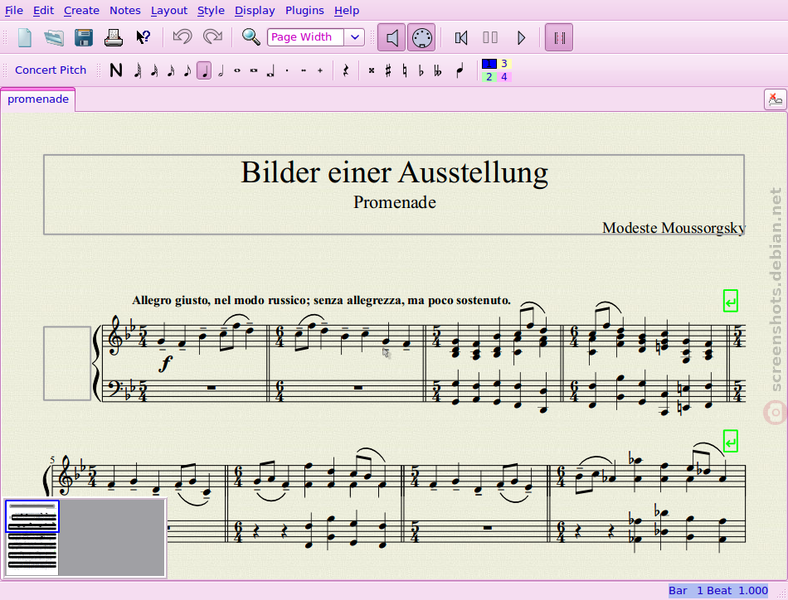
Task: Select the first system's green line break
Action: click(x=730, y=301)
